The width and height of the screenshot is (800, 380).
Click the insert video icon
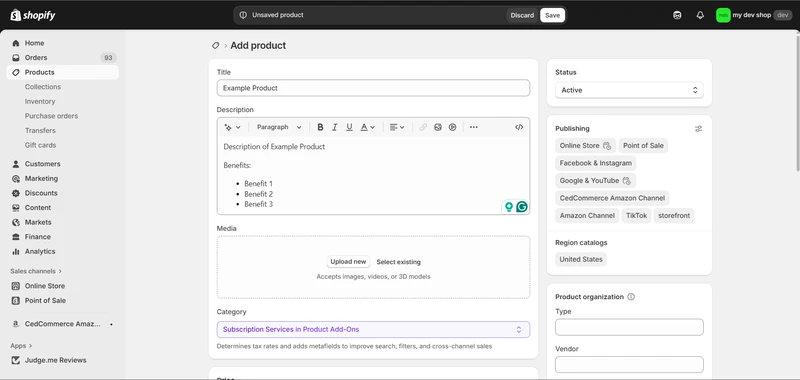453,127
